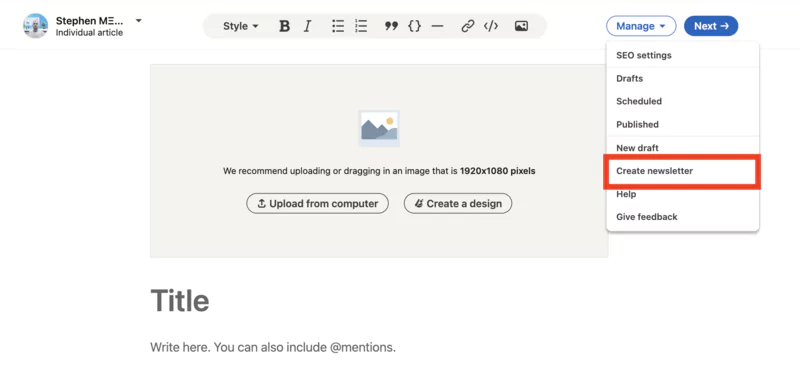
Task: Insert an image from the toolbar
Action: pos(521,26)
